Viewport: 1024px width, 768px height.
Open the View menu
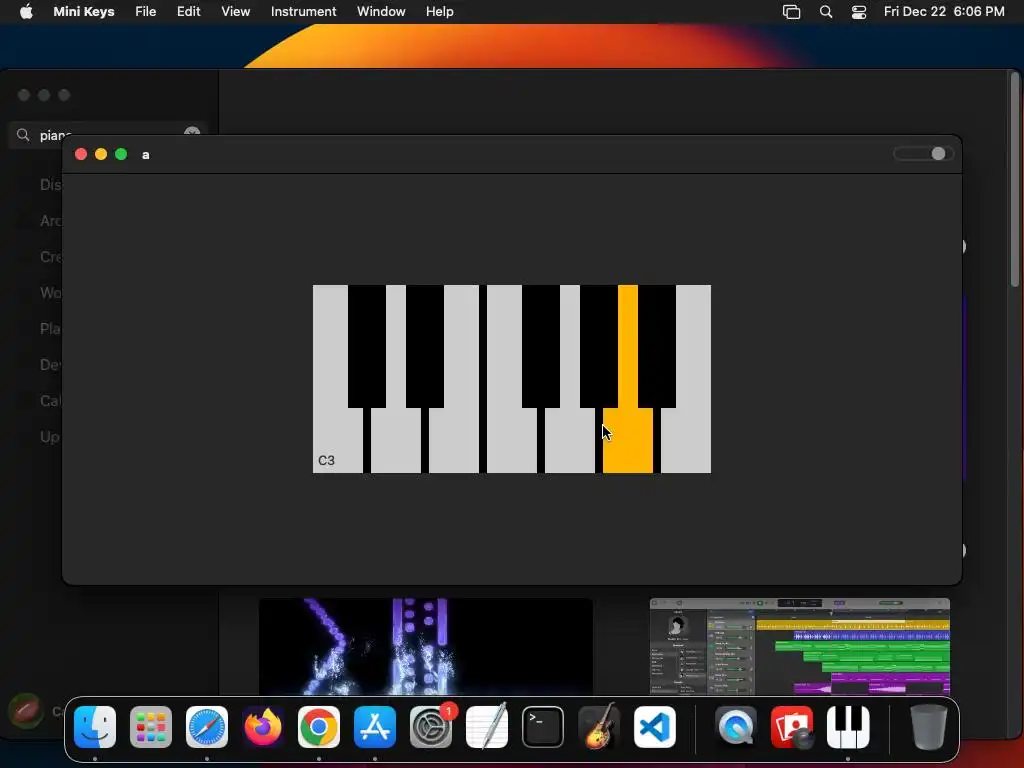pyautogui.click(x=236, y=12)
